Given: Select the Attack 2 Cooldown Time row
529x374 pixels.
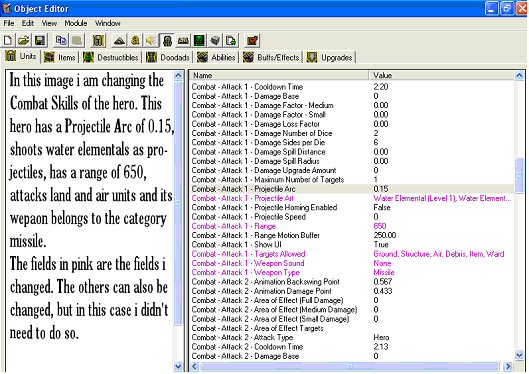Looking at the screenshot, I should [x=352, y=347].
